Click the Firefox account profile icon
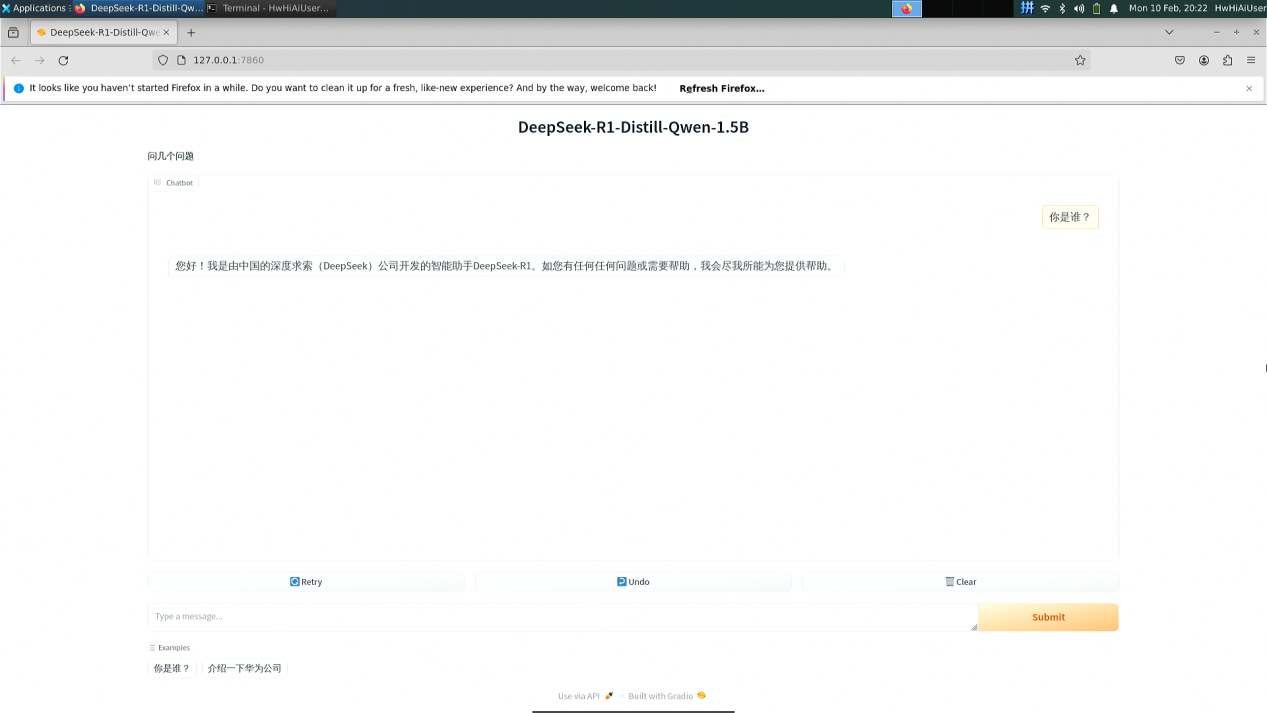1267x713 pixels. [1203, 59]
